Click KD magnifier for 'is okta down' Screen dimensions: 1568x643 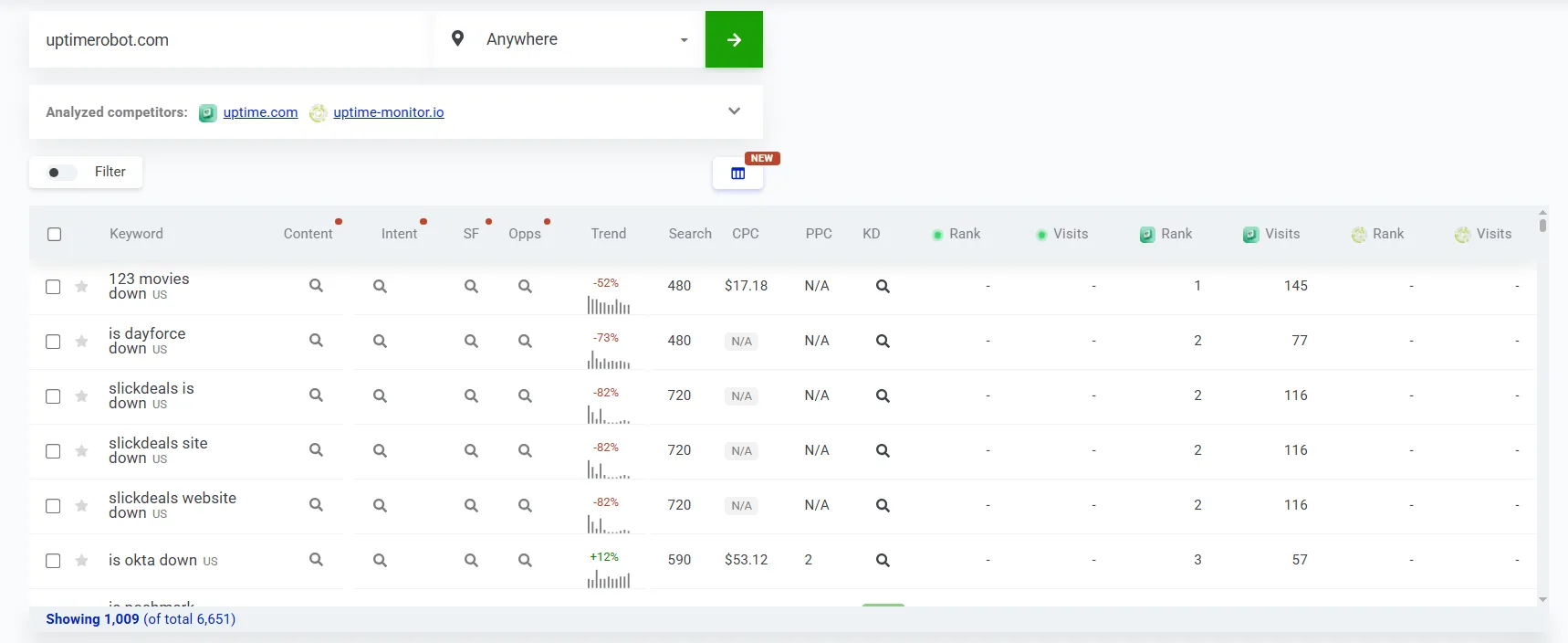[x=883, y=560]
